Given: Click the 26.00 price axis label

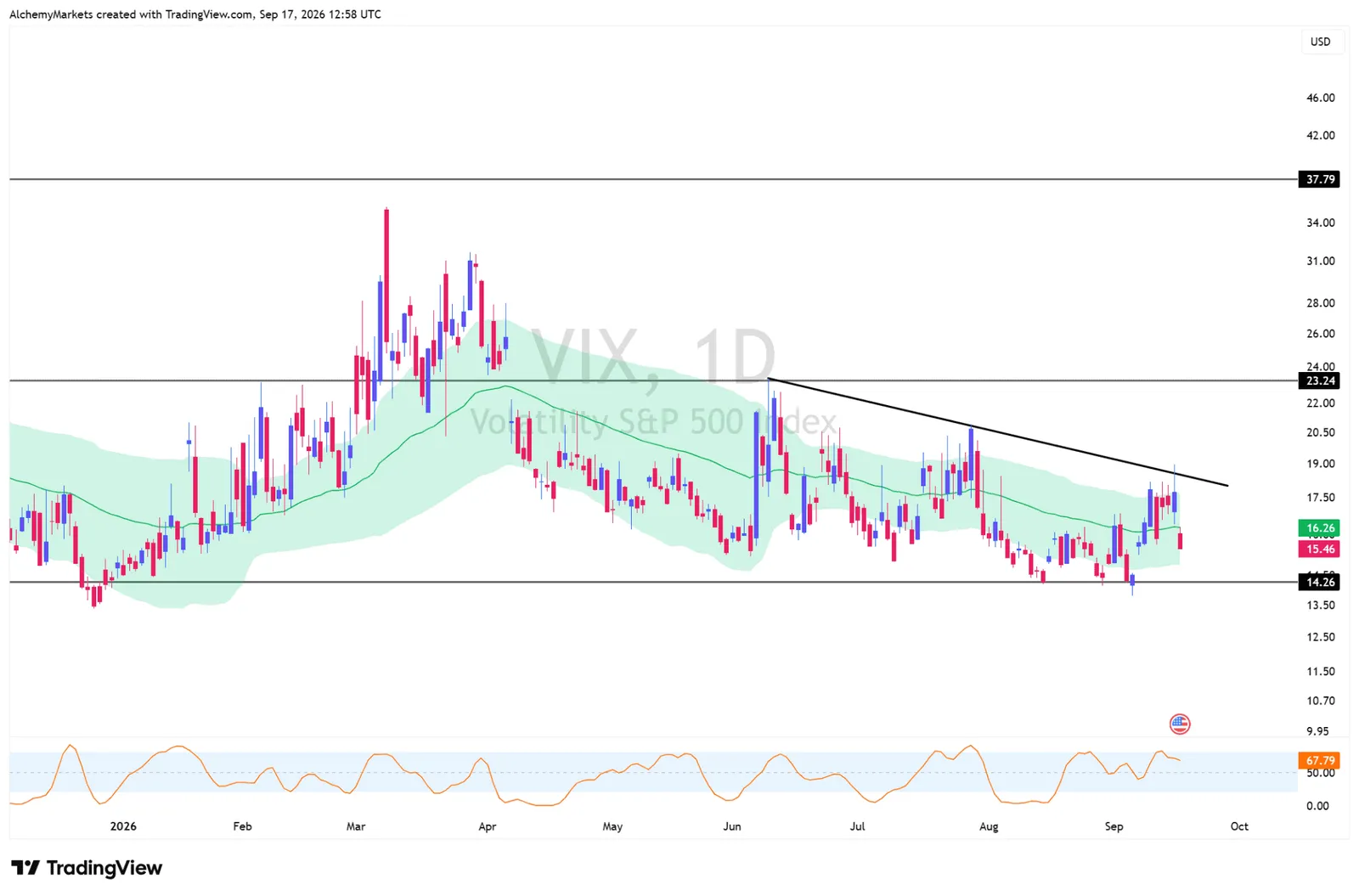Looking at the screenshot, I should pos(1320,333).
